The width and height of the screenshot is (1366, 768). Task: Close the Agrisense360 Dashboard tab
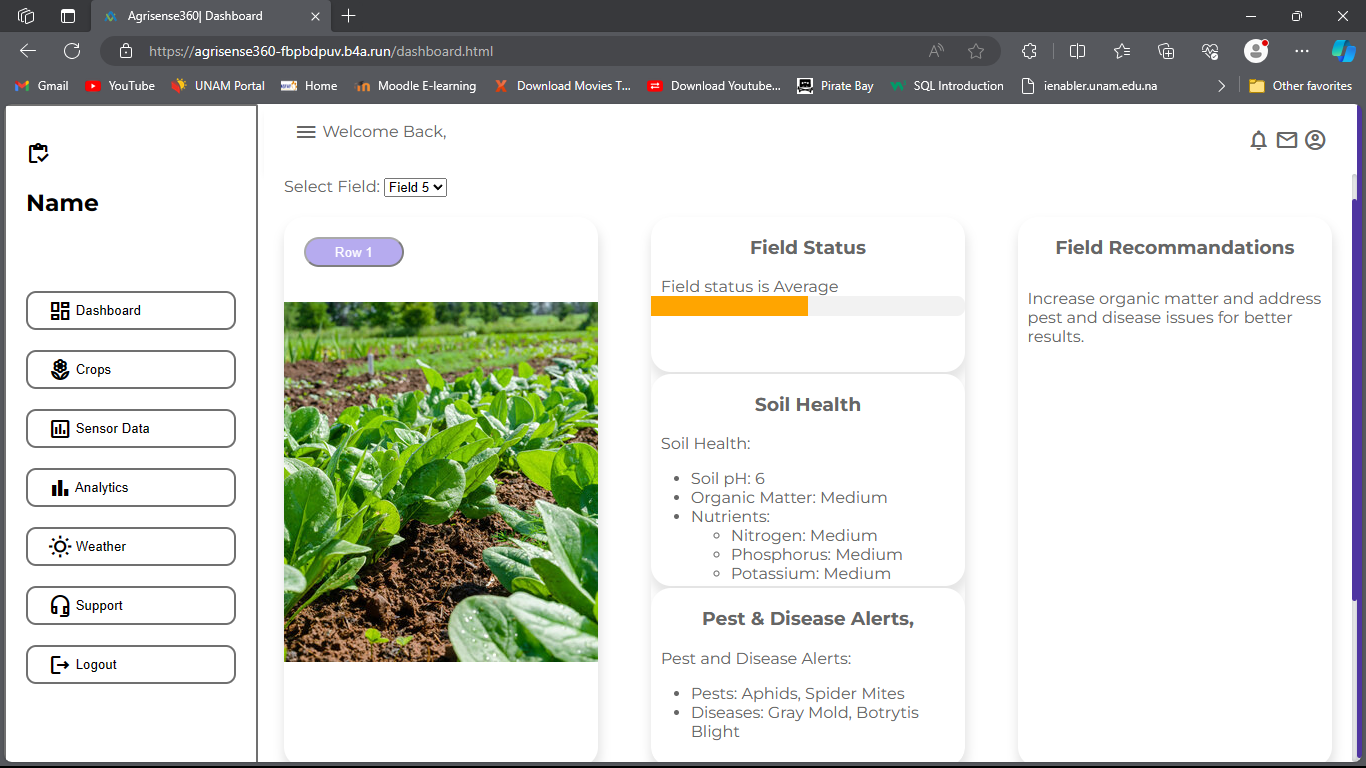coord(315,16)
